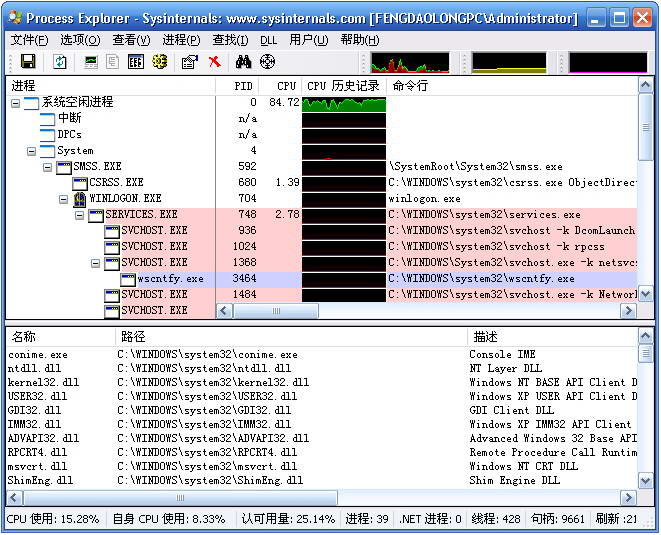This screenshot has height=535, width=661.
Task: Sort lower pane by 路径 column header
Action: click(291, 336)
